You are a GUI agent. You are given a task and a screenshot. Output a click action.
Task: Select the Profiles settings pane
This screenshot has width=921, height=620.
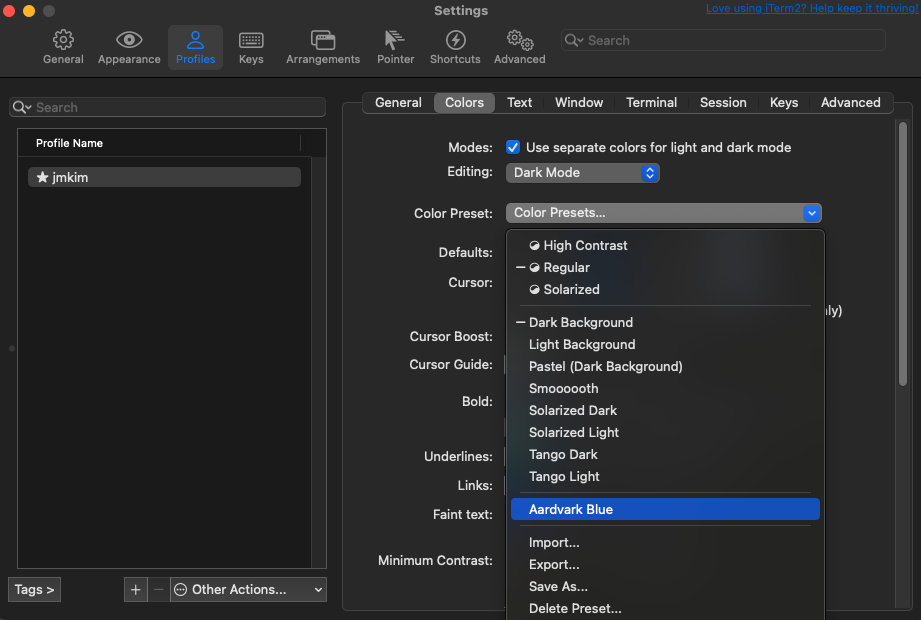pos(196,47)
